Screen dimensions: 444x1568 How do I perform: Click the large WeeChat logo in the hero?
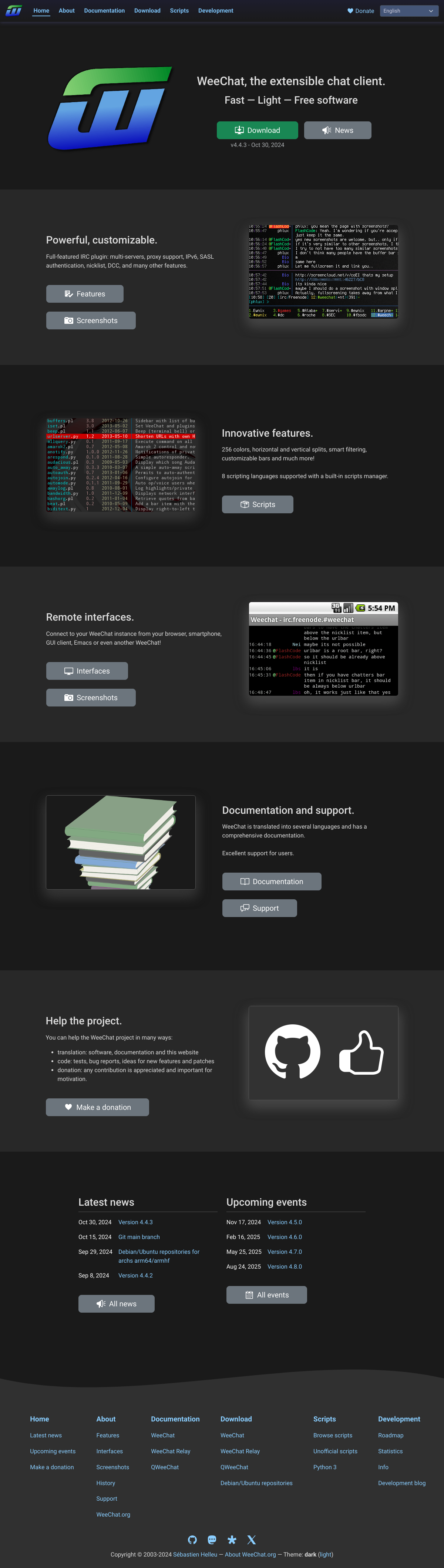[110, 108]
